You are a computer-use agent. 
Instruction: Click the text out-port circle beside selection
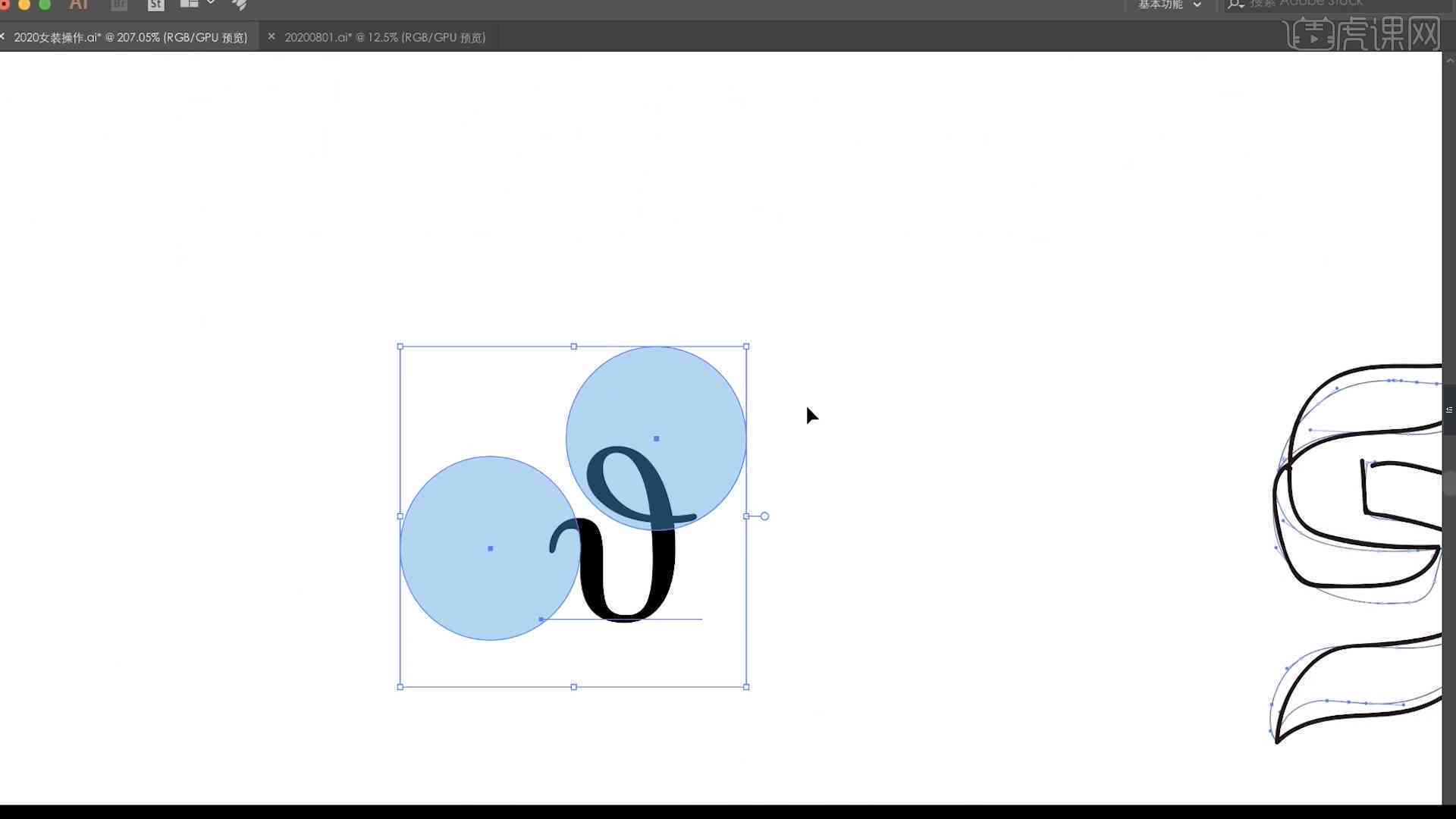click(764, 516)
